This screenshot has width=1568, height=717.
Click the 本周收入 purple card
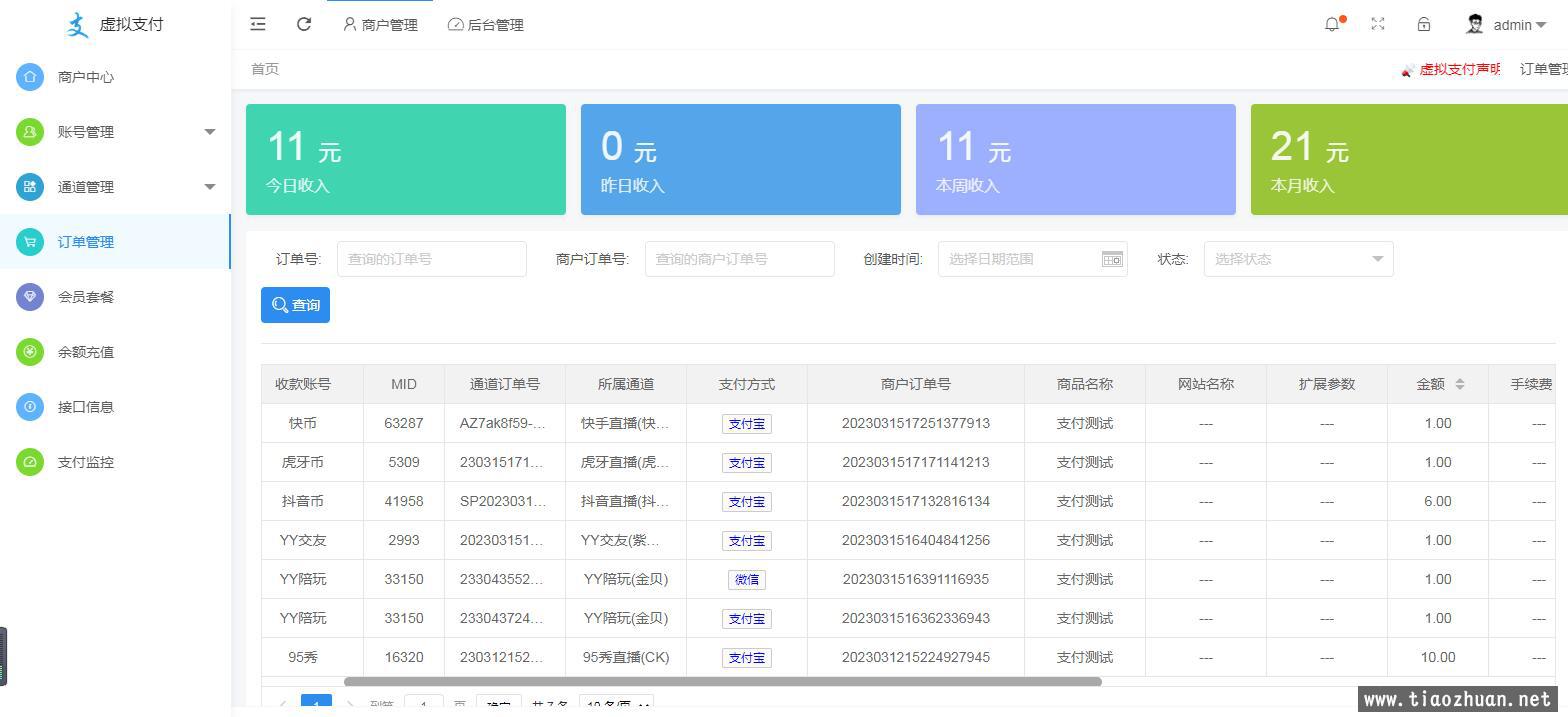tap(1076, 159)
